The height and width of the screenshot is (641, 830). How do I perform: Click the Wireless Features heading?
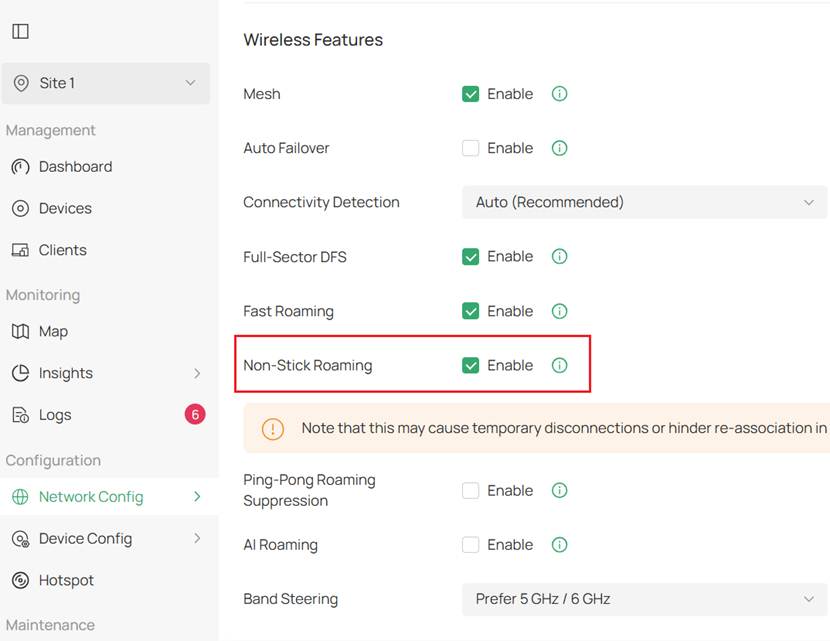pos(313,40)
